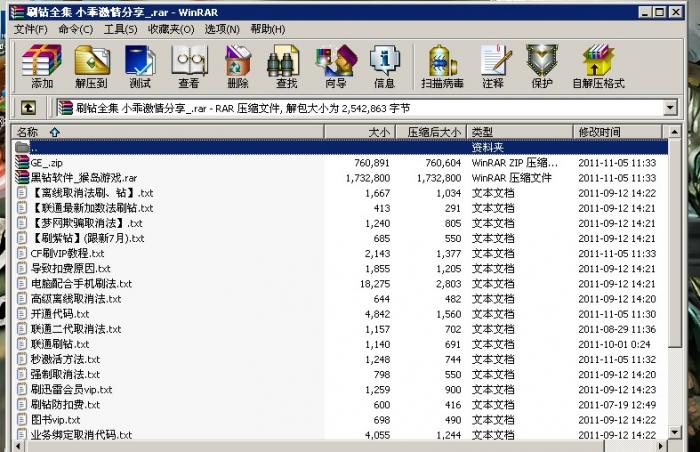Sort by 类型 column header
Viewport: 700px width, 452px height.
tap(520, 132)
